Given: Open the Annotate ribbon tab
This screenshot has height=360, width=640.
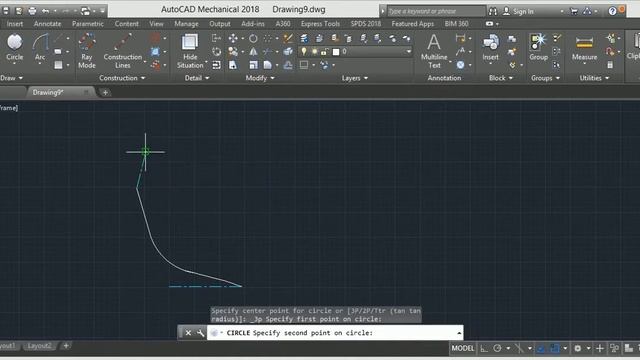Looking at the screenshot, I should pyautogui.click(x=47, y=24).
